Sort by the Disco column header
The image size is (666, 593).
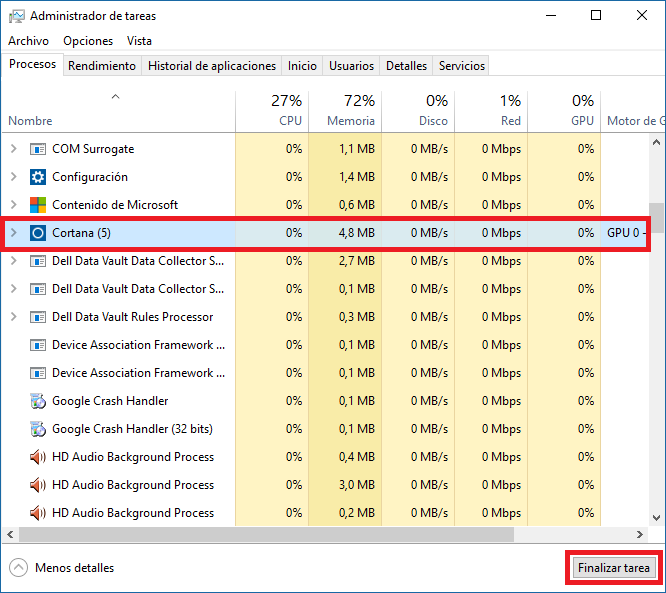coord(418,111)
